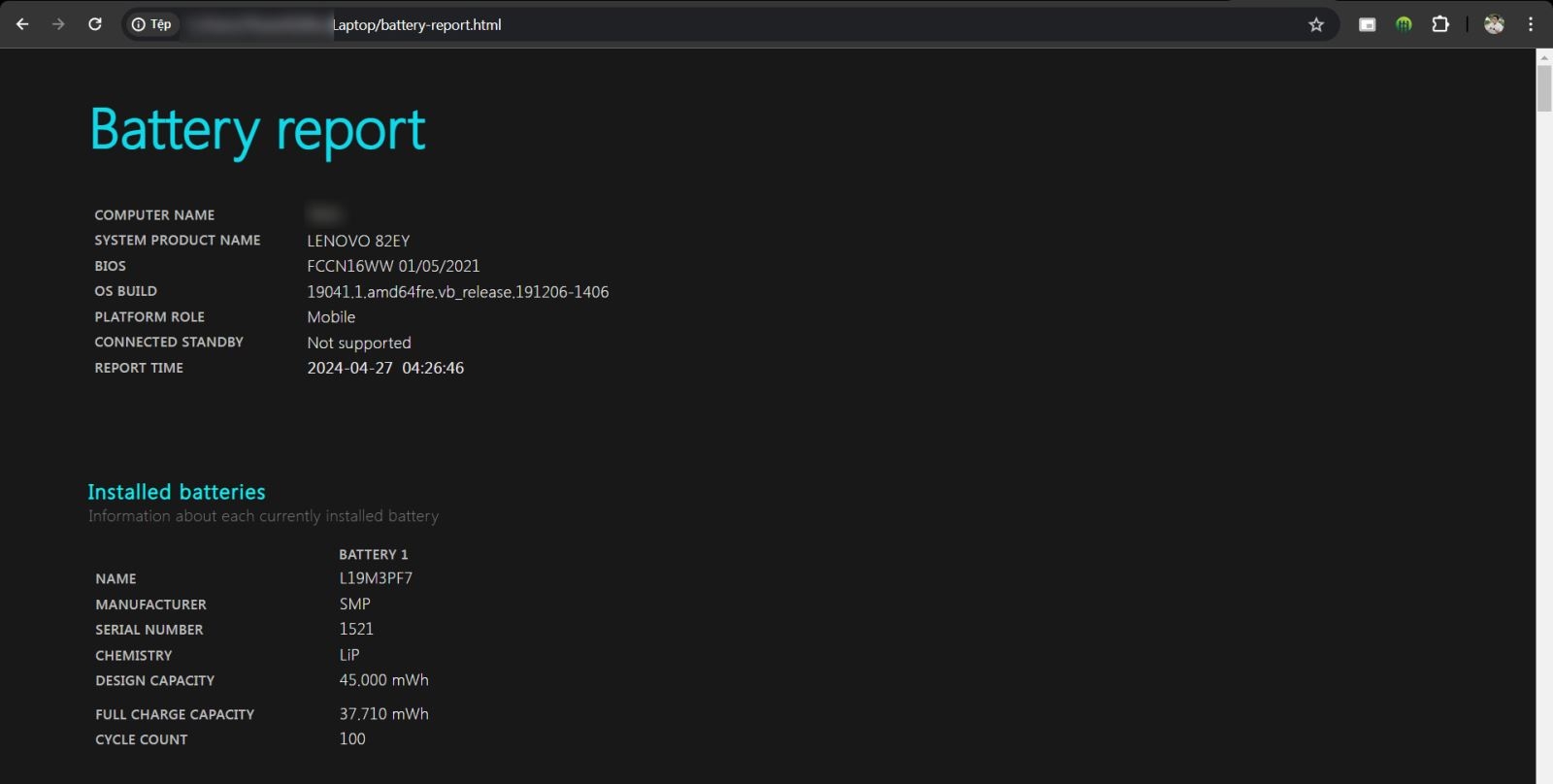The height and width of the screenshot is (784, 1553).
Task: Click the chemistry value LiP
Action: tap(349, 655)
